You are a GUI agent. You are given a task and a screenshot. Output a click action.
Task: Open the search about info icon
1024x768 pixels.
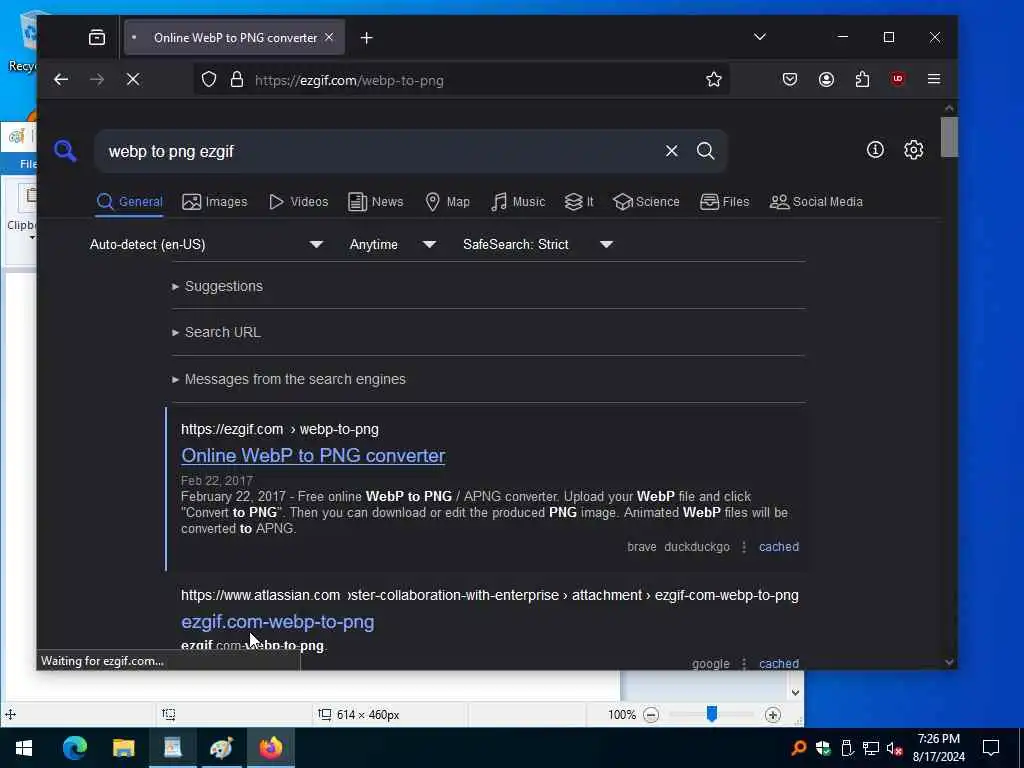tap(875, 150)
